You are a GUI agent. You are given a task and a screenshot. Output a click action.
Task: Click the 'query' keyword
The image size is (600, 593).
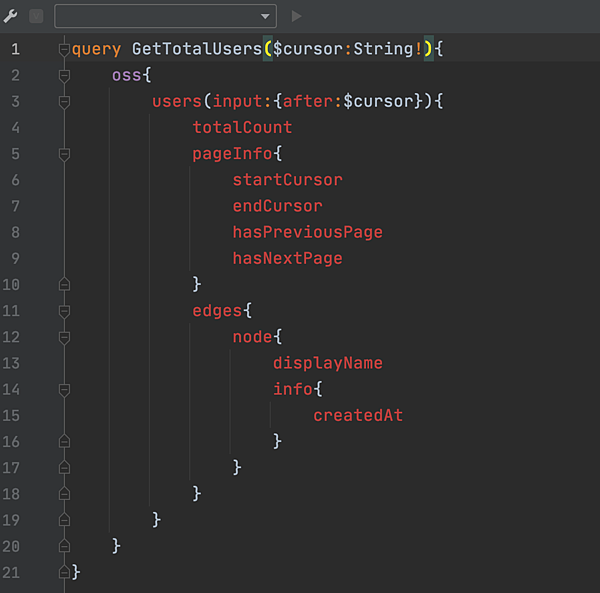click(x=96, y=50)
